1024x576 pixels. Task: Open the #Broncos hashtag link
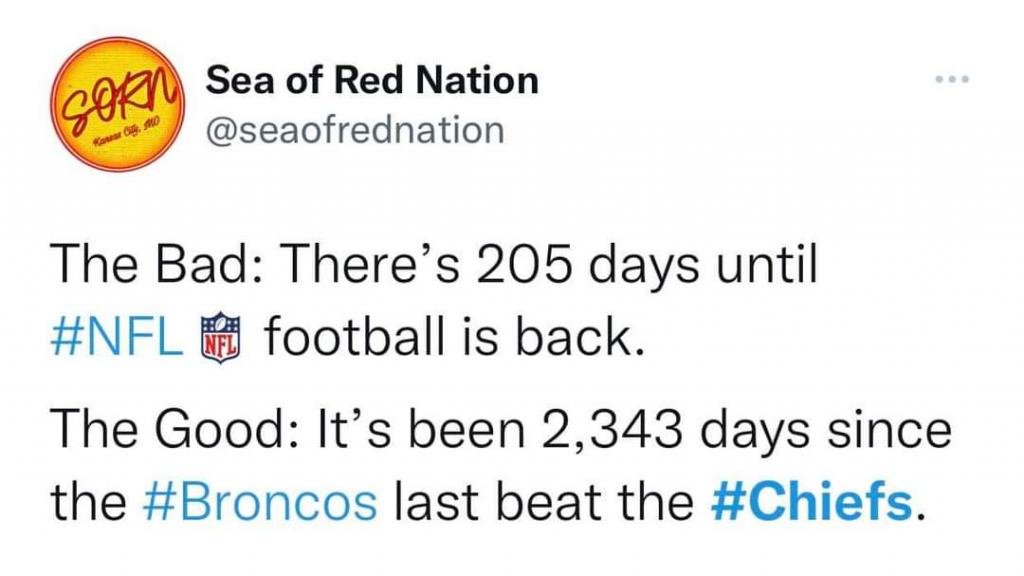coord(260,503)
